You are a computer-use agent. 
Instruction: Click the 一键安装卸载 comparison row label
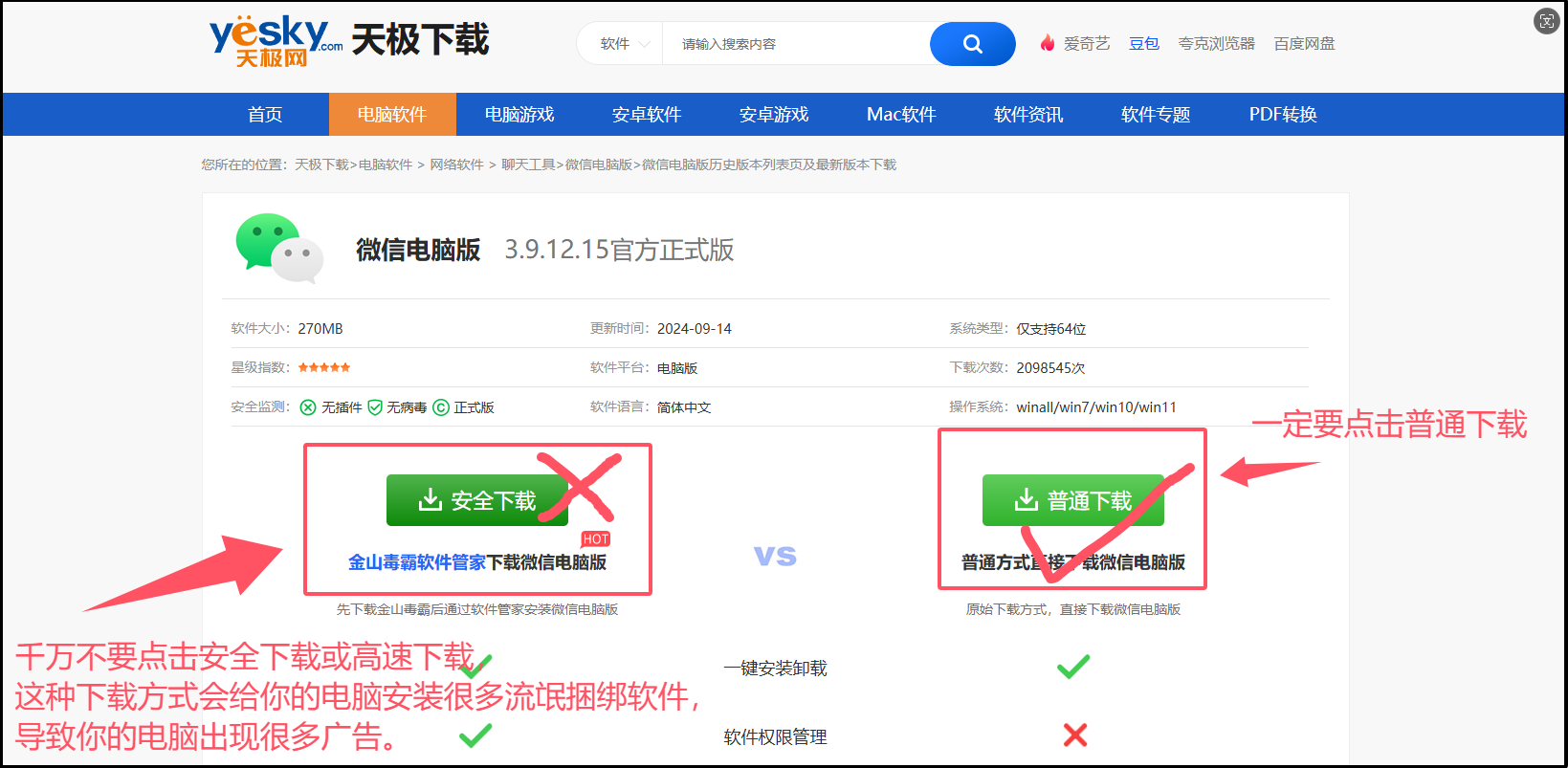coord(775,668)
